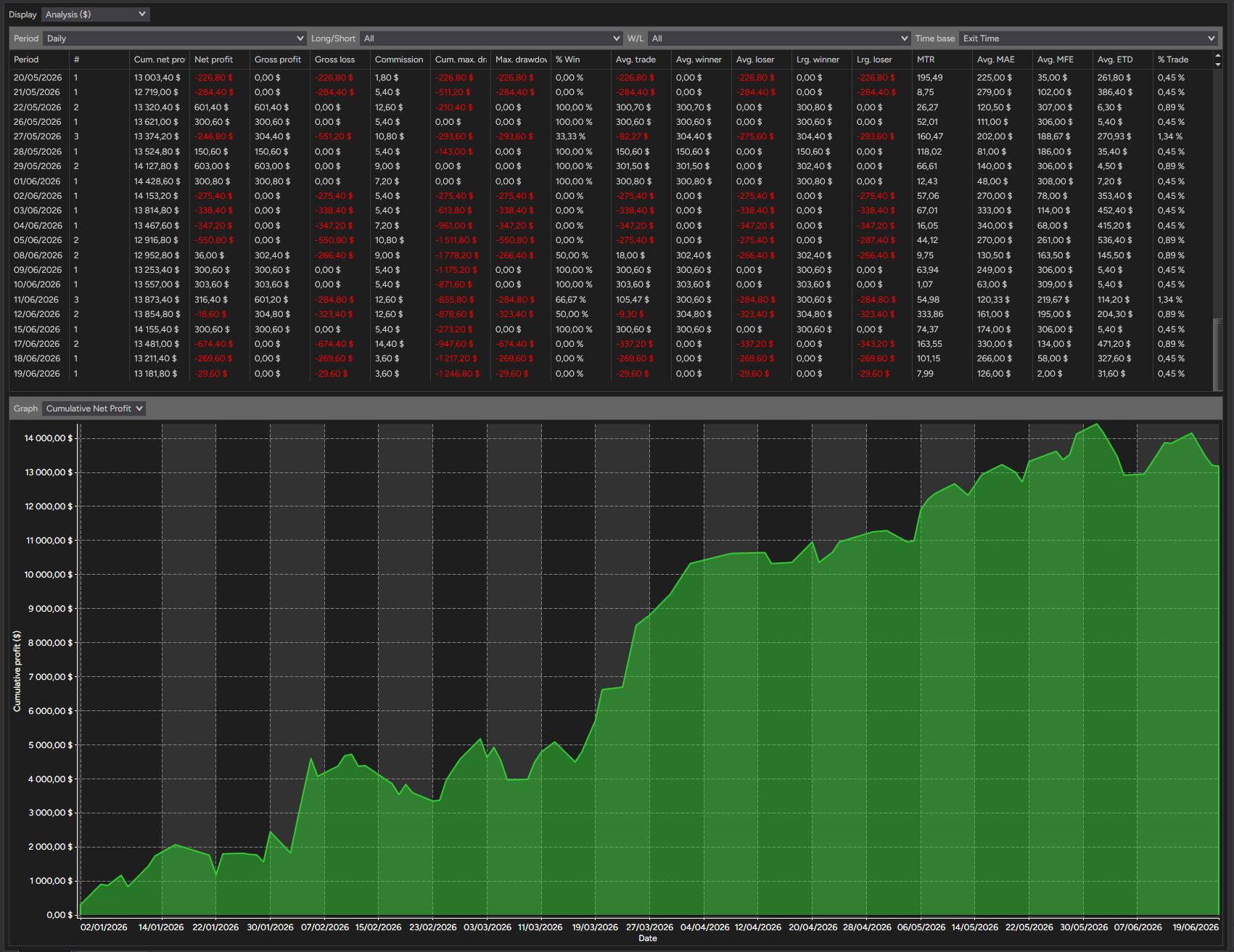Expand the Long/Short filter dropdown
This screenshot has height=952, width=1234.
491,38
